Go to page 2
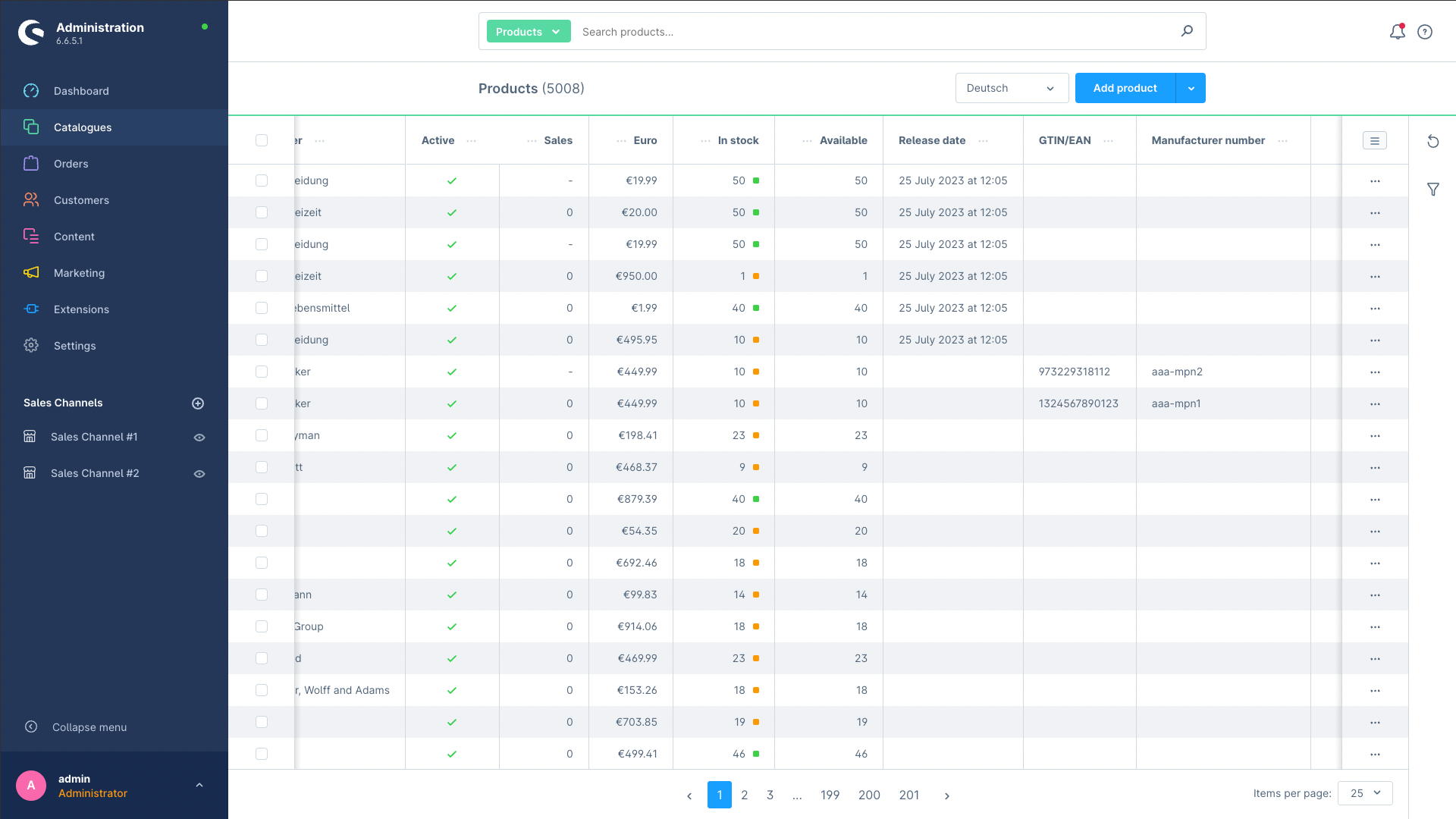The image size is (1456, 819). coord(745,795)
